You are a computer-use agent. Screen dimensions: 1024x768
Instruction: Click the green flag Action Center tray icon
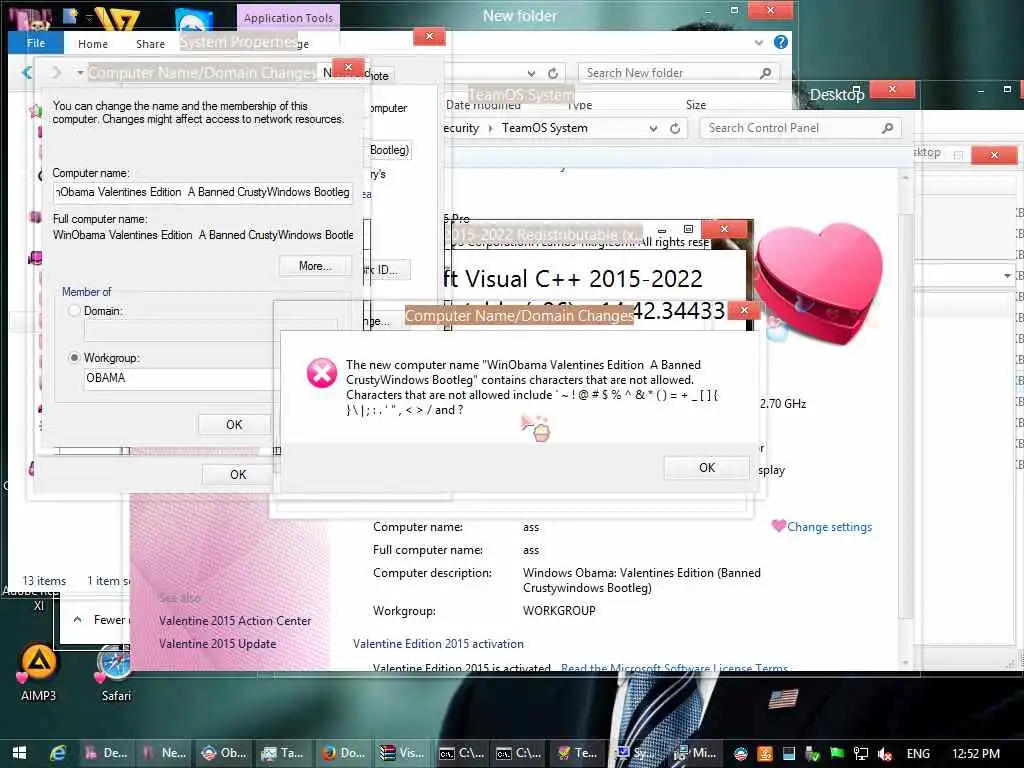pos(837,754)
